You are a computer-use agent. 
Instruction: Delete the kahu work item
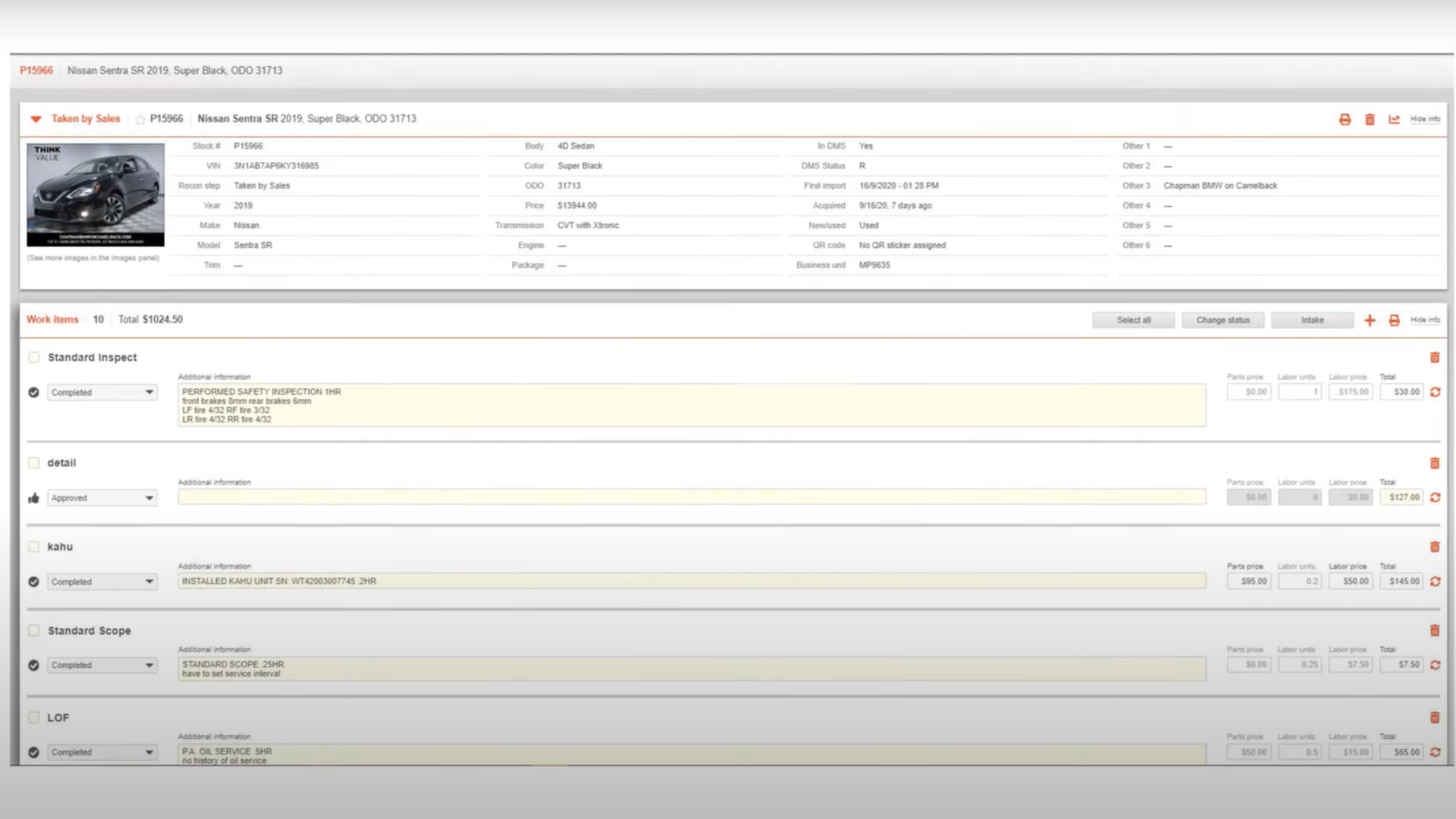(1435, 547)
